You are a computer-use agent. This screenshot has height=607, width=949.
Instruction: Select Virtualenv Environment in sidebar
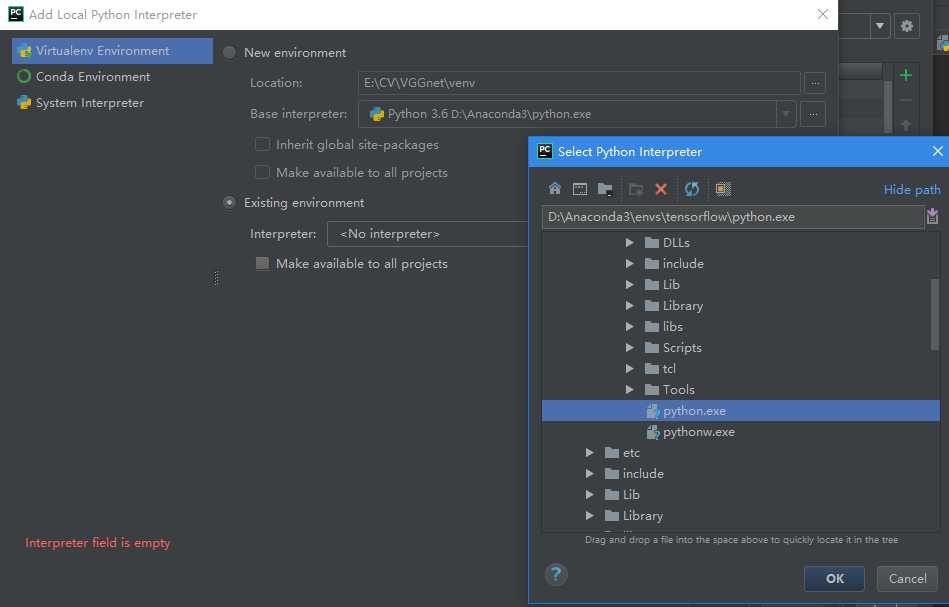tap(113, 51)
